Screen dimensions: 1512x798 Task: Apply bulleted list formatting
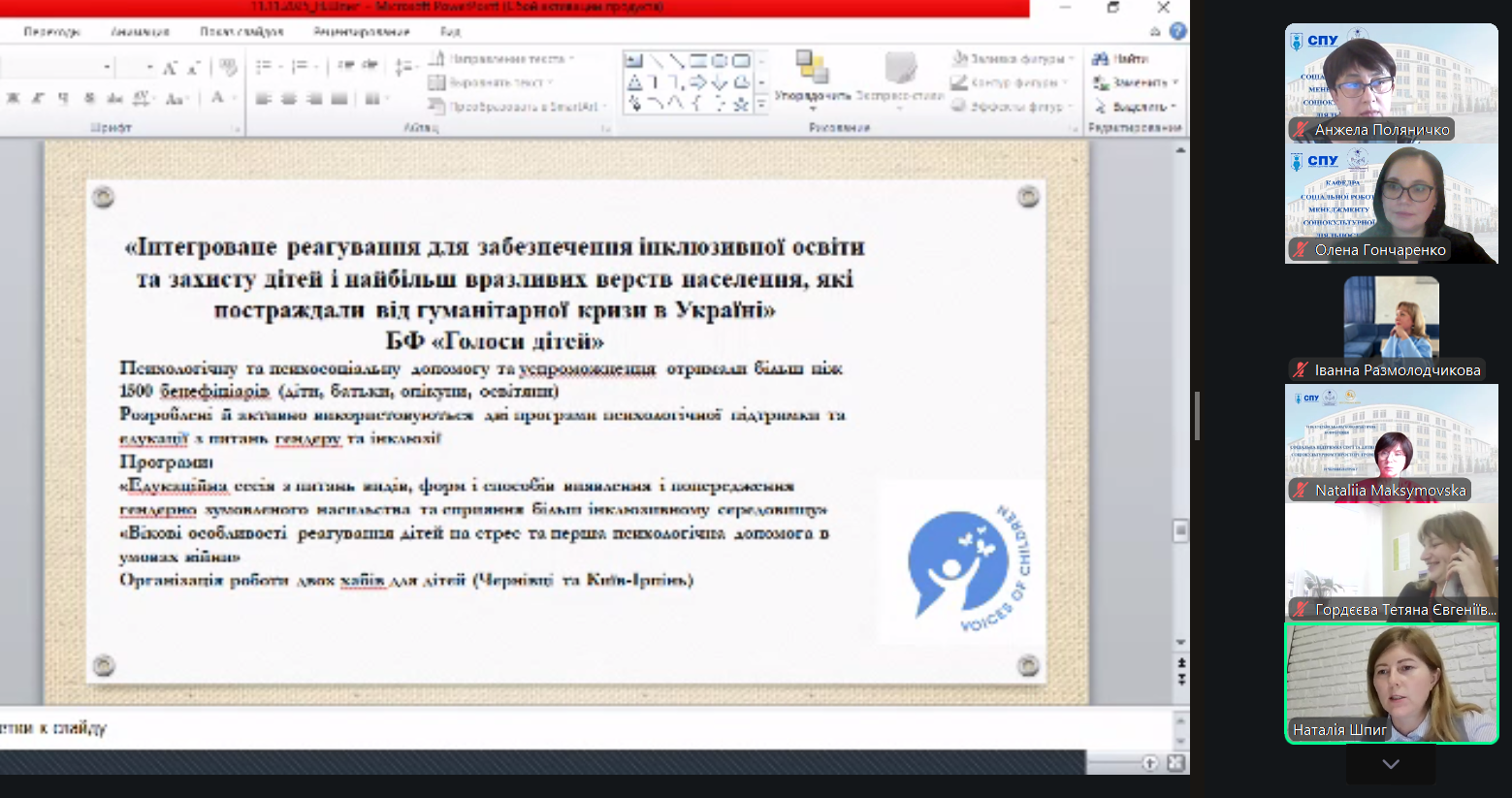coord(264,67)
